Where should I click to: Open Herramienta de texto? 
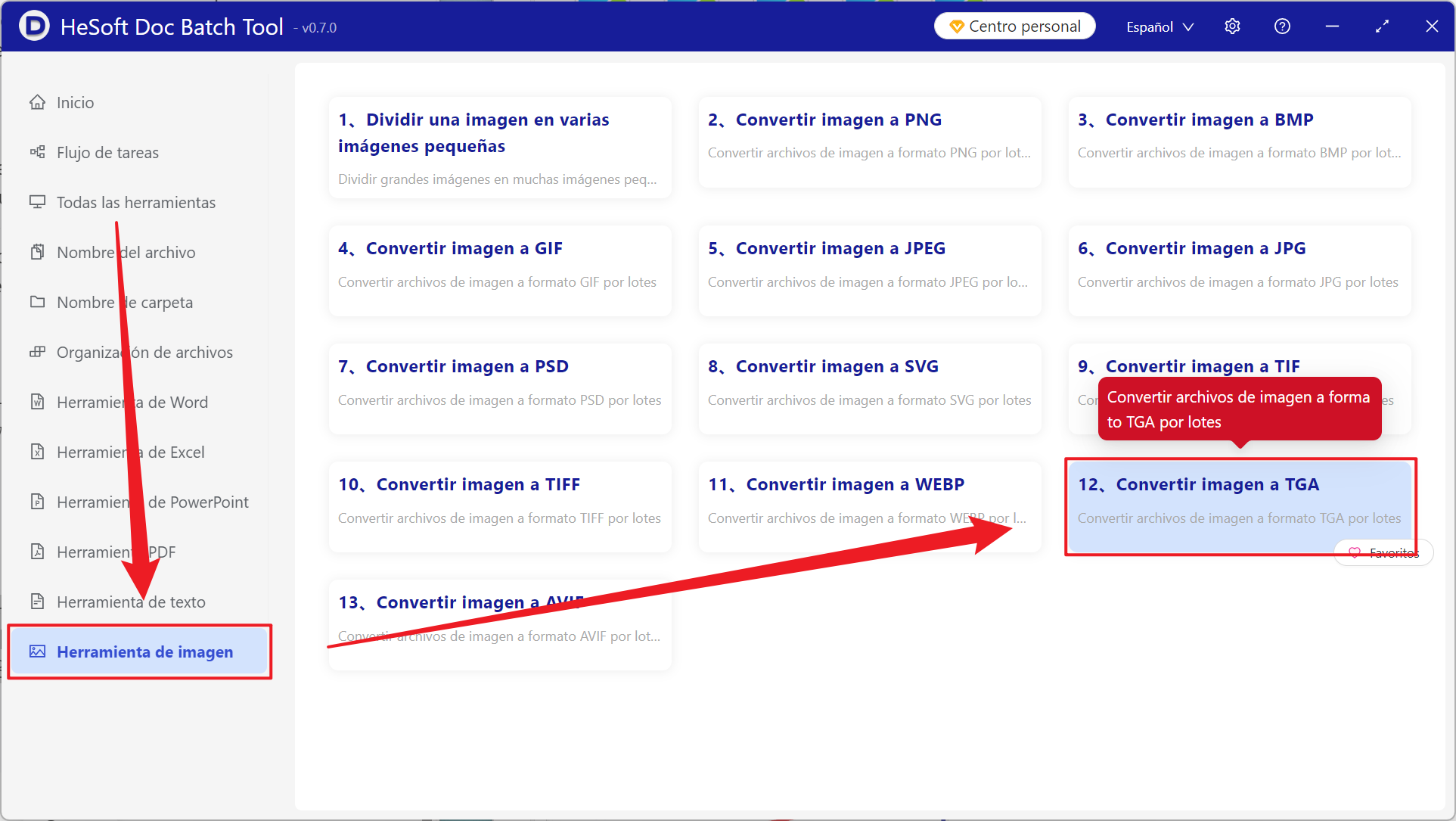pos(131,602)
